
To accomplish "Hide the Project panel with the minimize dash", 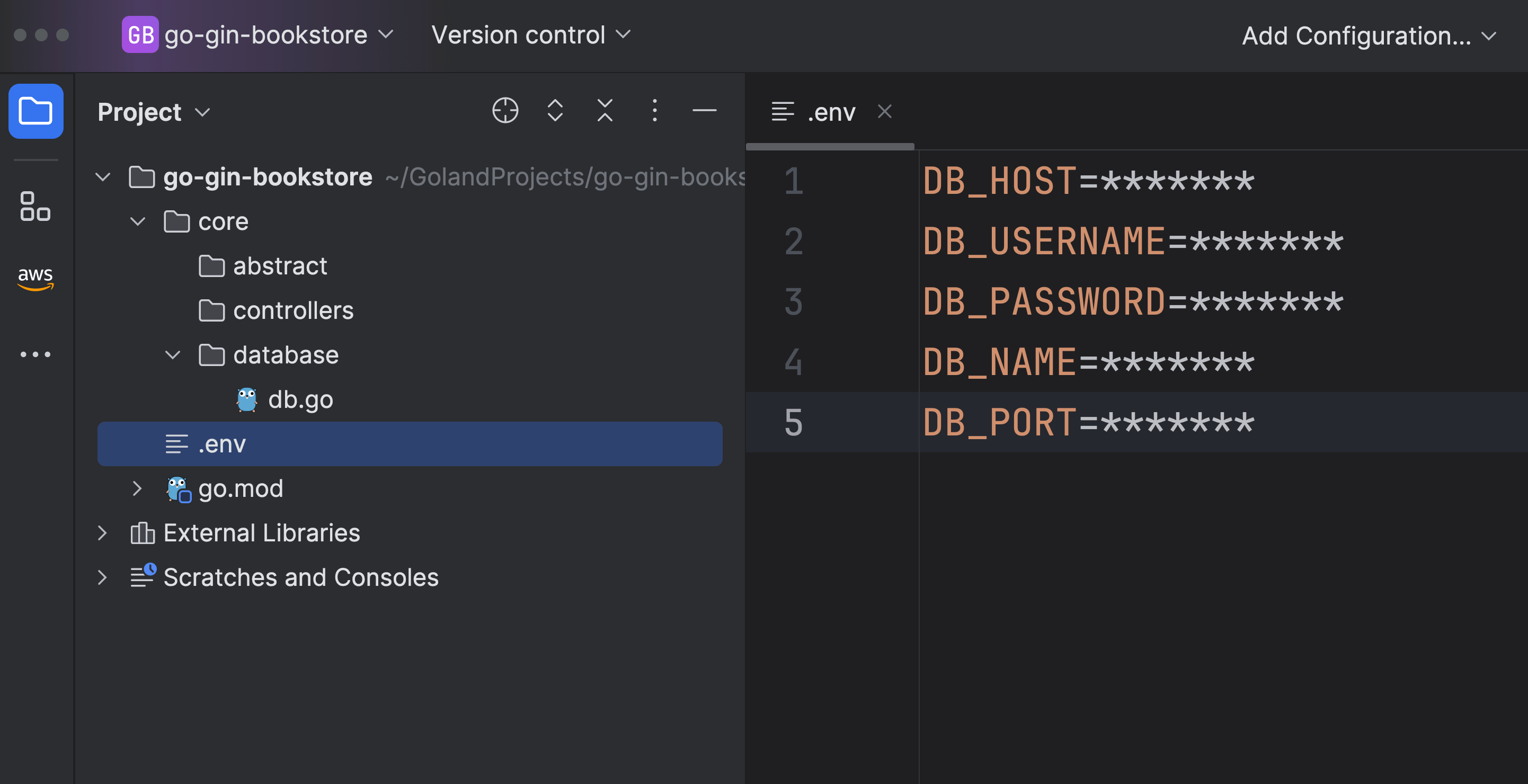I will point(704,110).
